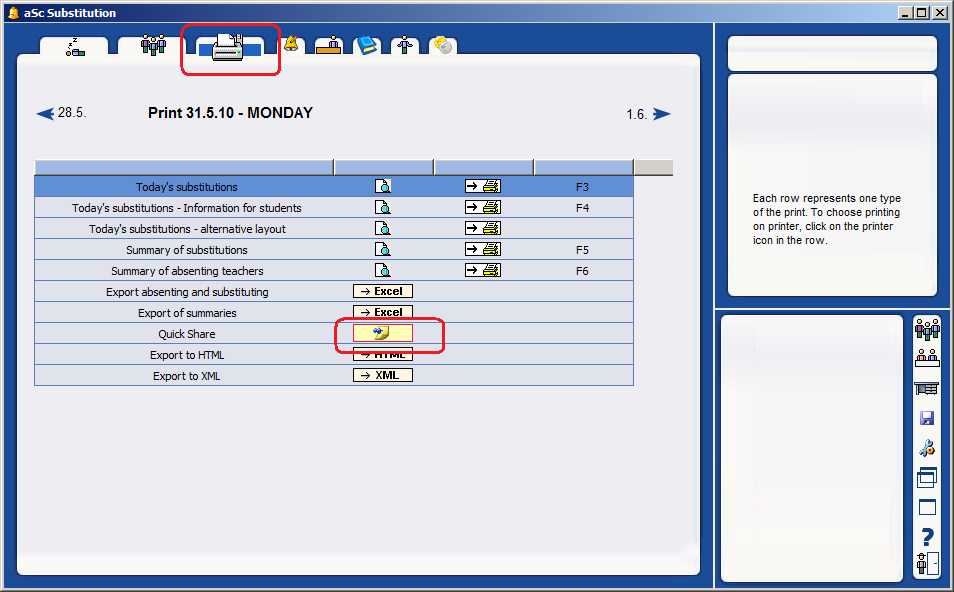This screenshot has width=954, height=592.
Task: Select 'Export absenting and substituting' text
Action: click(187, 292)
